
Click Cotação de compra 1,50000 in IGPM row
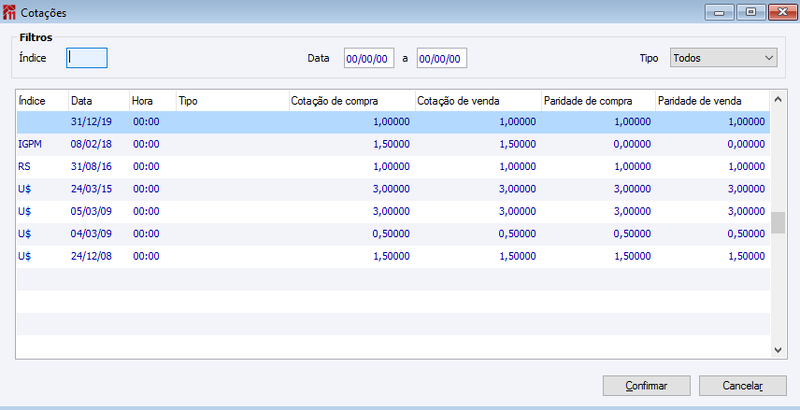pyautogui.click(x=391, y=144)
